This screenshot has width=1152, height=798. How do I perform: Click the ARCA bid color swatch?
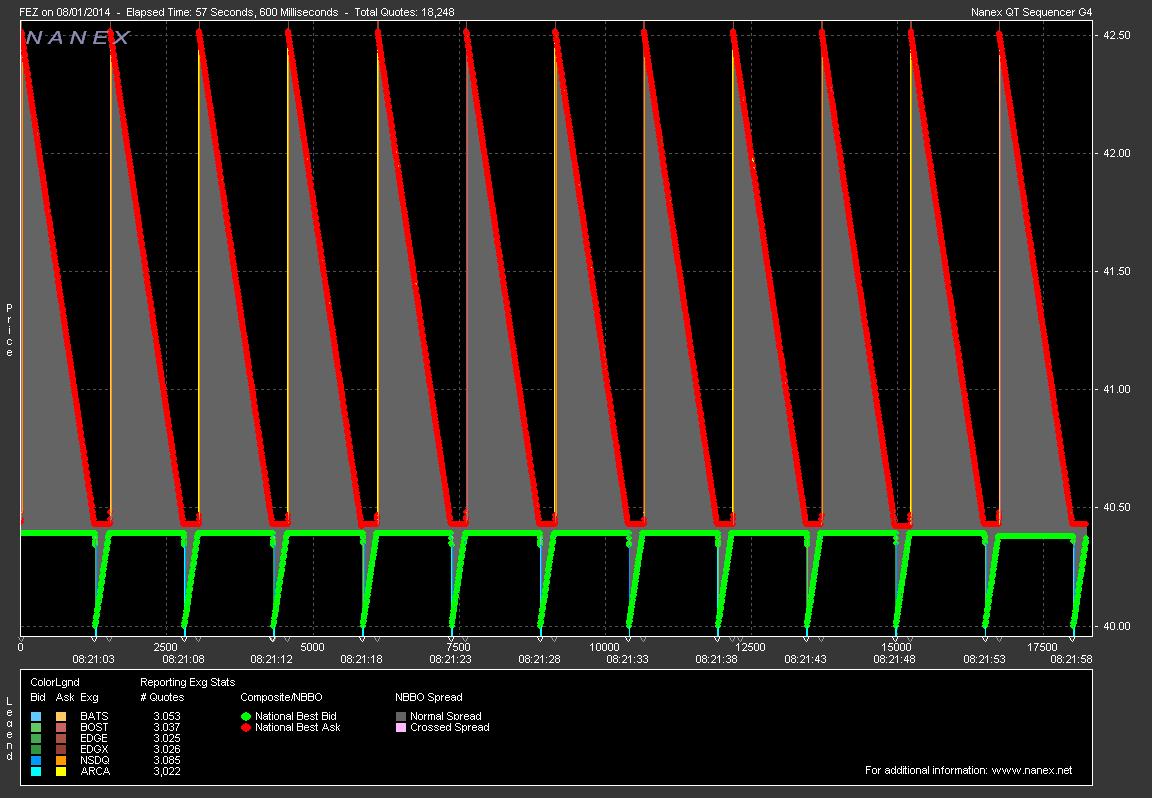point(36,772)
